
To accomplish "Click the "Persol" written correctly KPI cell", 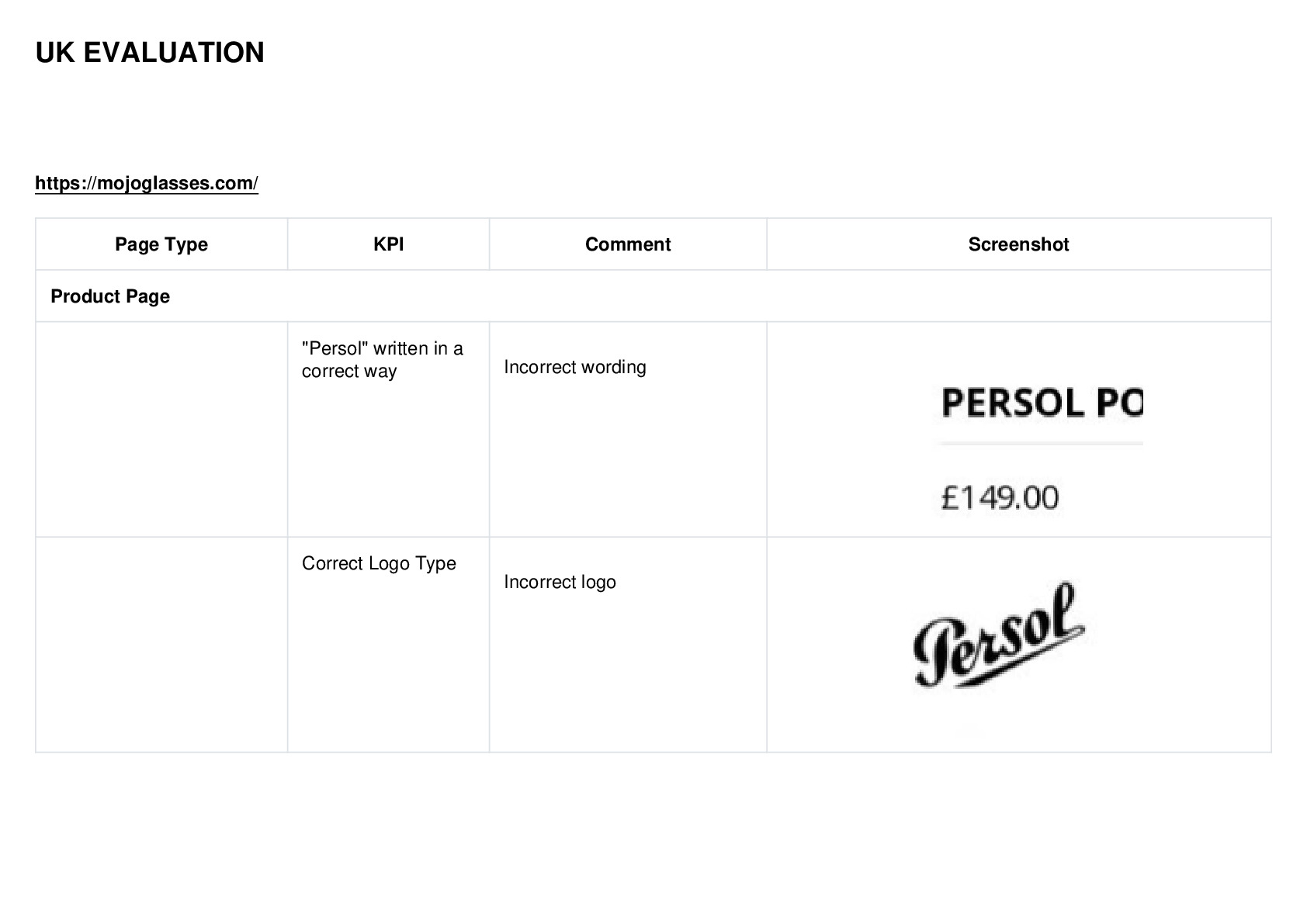I will point(389,429).
